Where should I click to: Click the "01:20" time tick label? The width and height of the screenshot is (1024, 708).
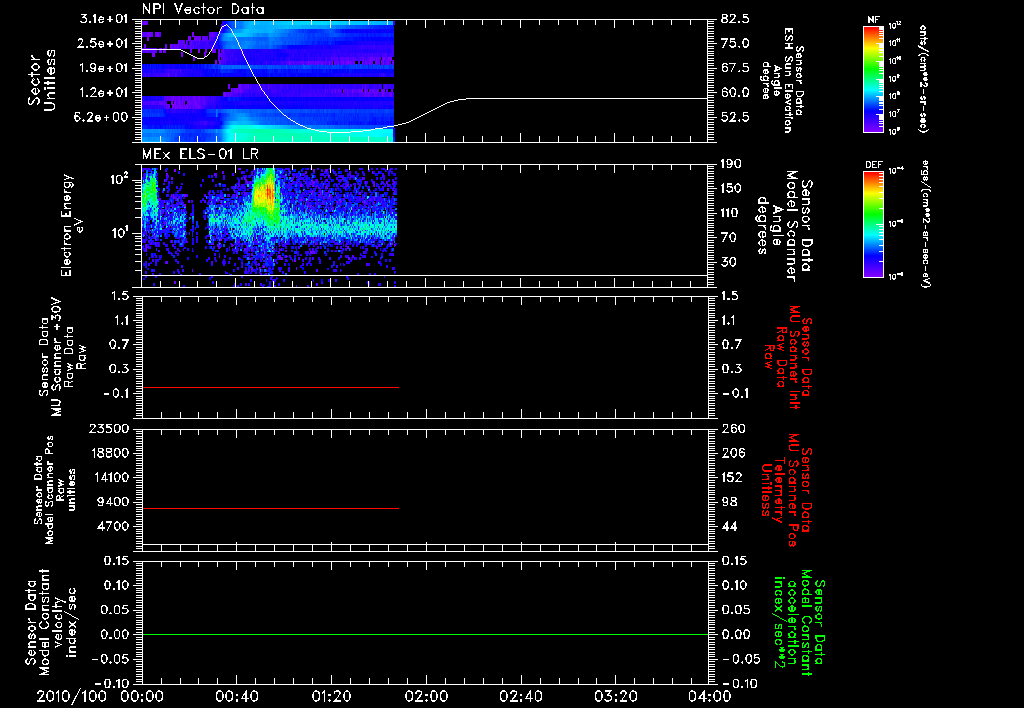331,696
